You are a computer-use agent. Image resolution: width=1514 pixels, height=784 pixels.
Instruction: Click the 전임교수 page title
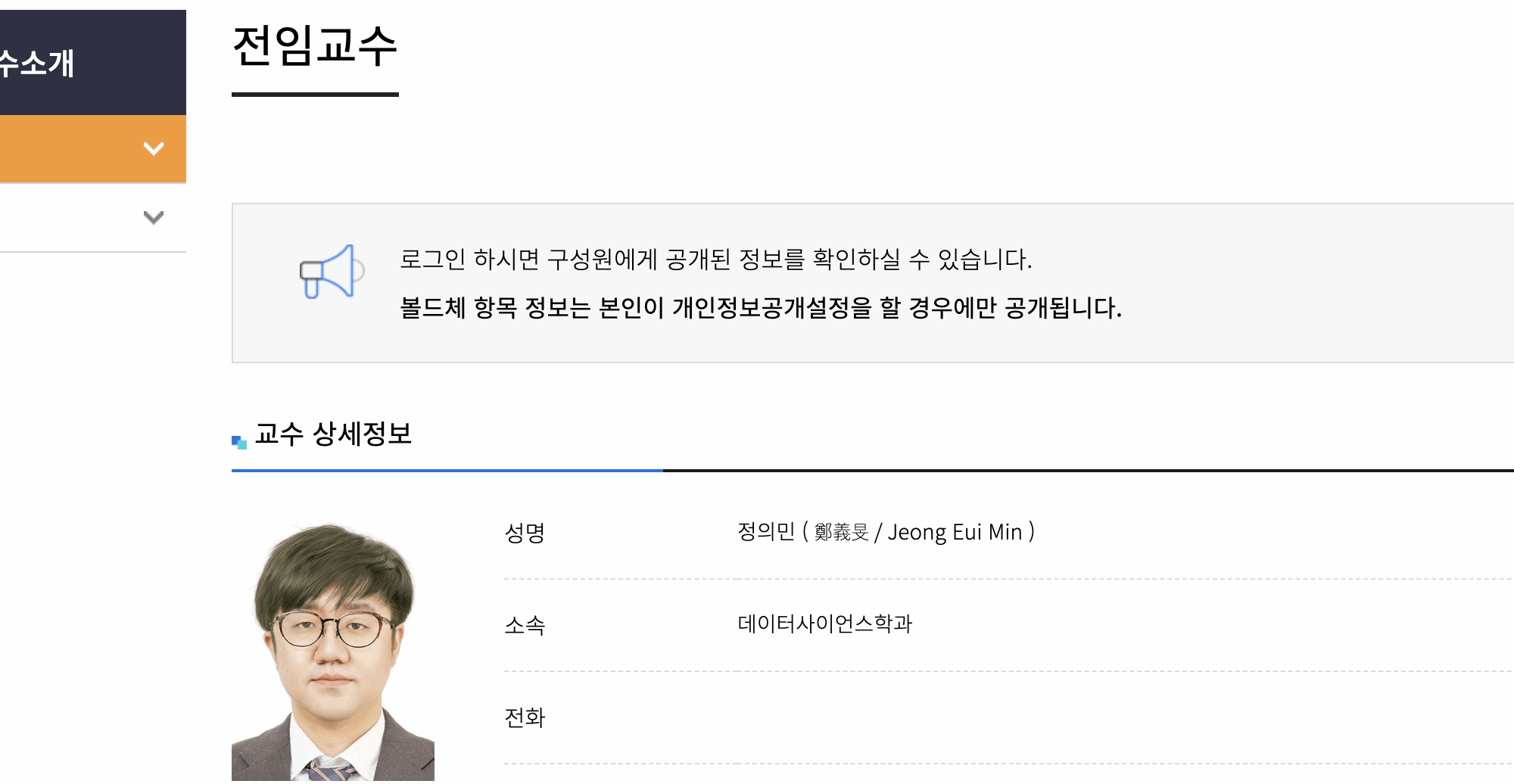315,46
